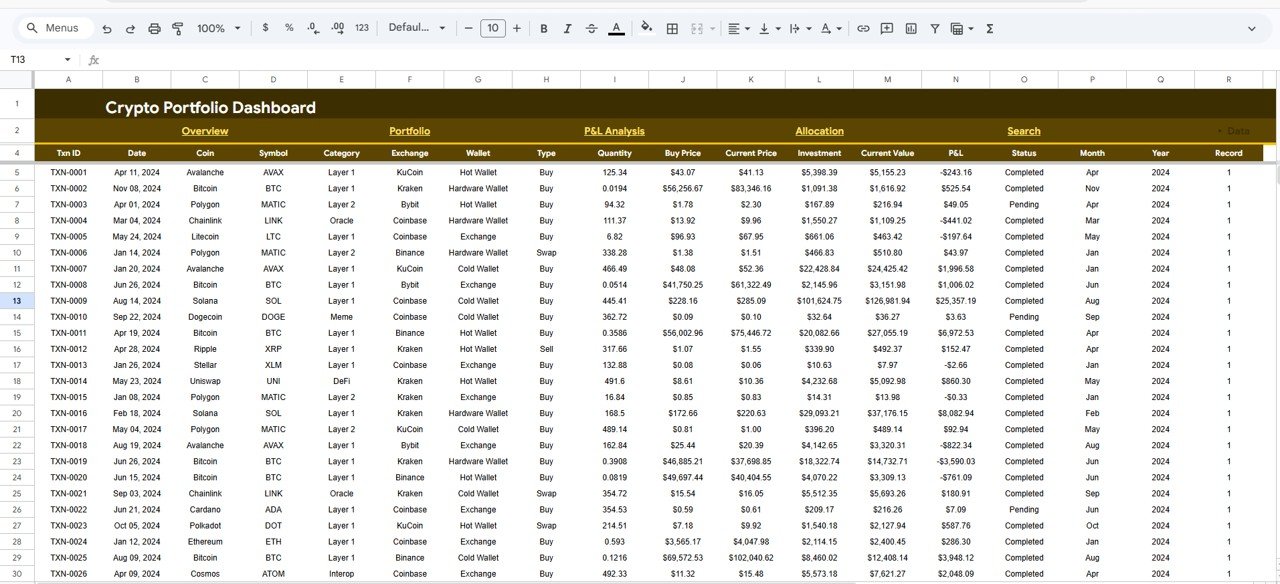This screenshot has height=584, width=1280.
Task: Apply percent format
Action: pos(289,28)
